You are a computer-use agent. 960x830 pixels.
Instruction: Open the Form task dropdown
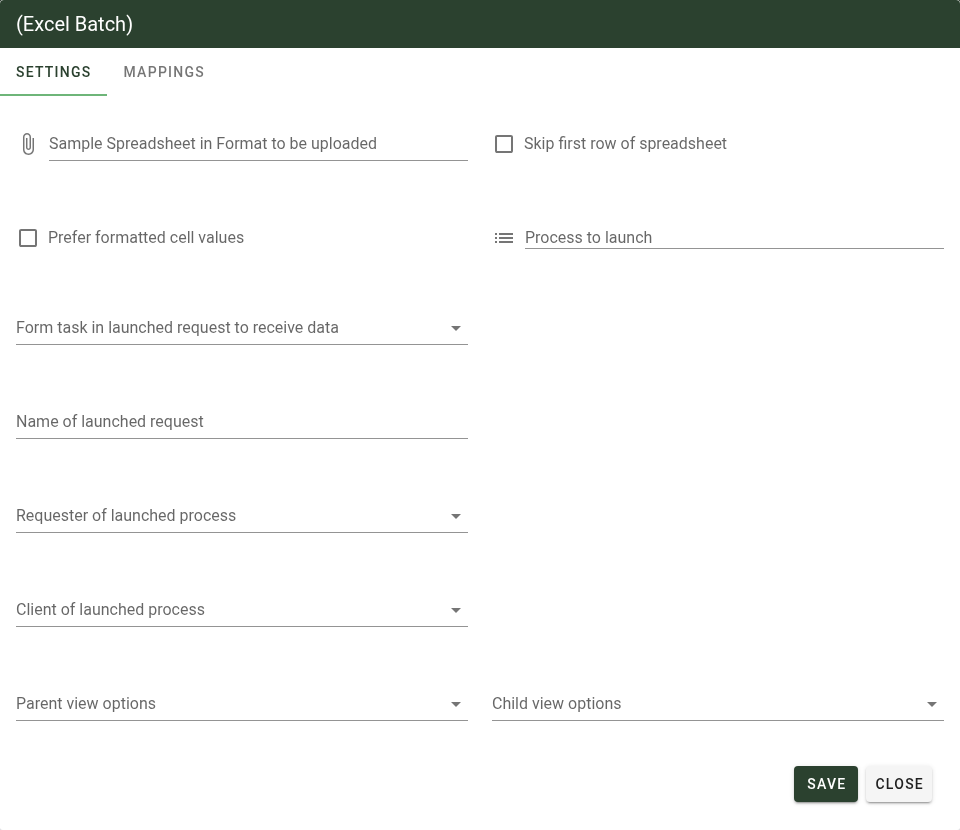[456, 328]
